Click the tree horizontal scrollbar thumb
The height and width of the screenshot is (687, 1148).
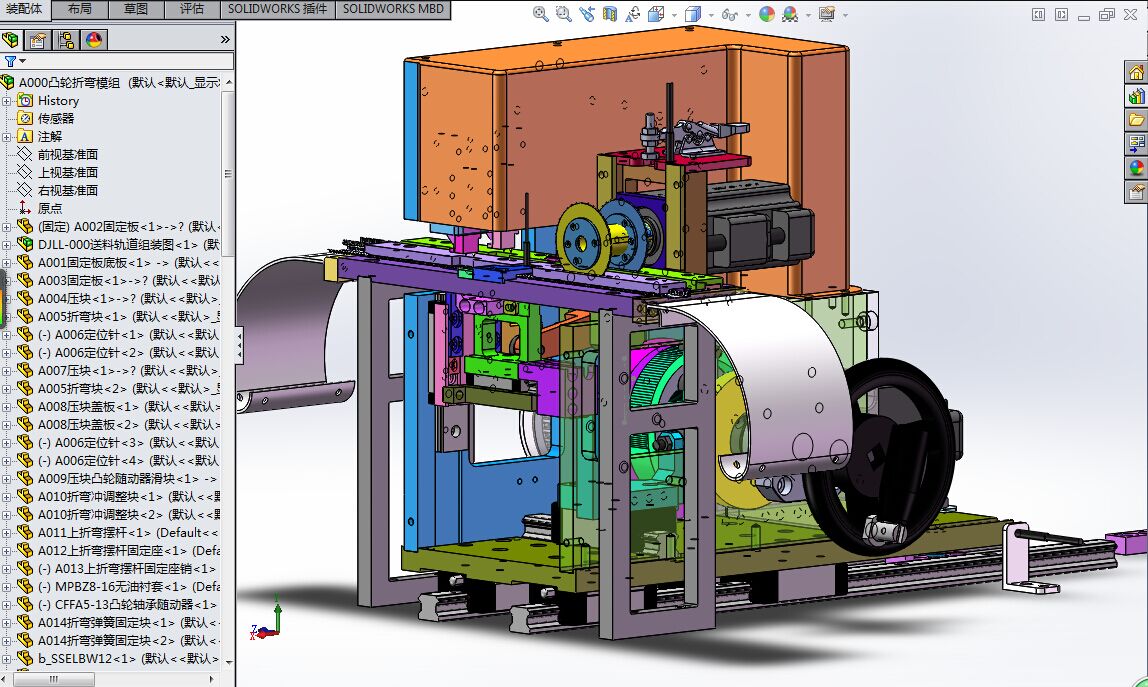(x=53, y=679)
